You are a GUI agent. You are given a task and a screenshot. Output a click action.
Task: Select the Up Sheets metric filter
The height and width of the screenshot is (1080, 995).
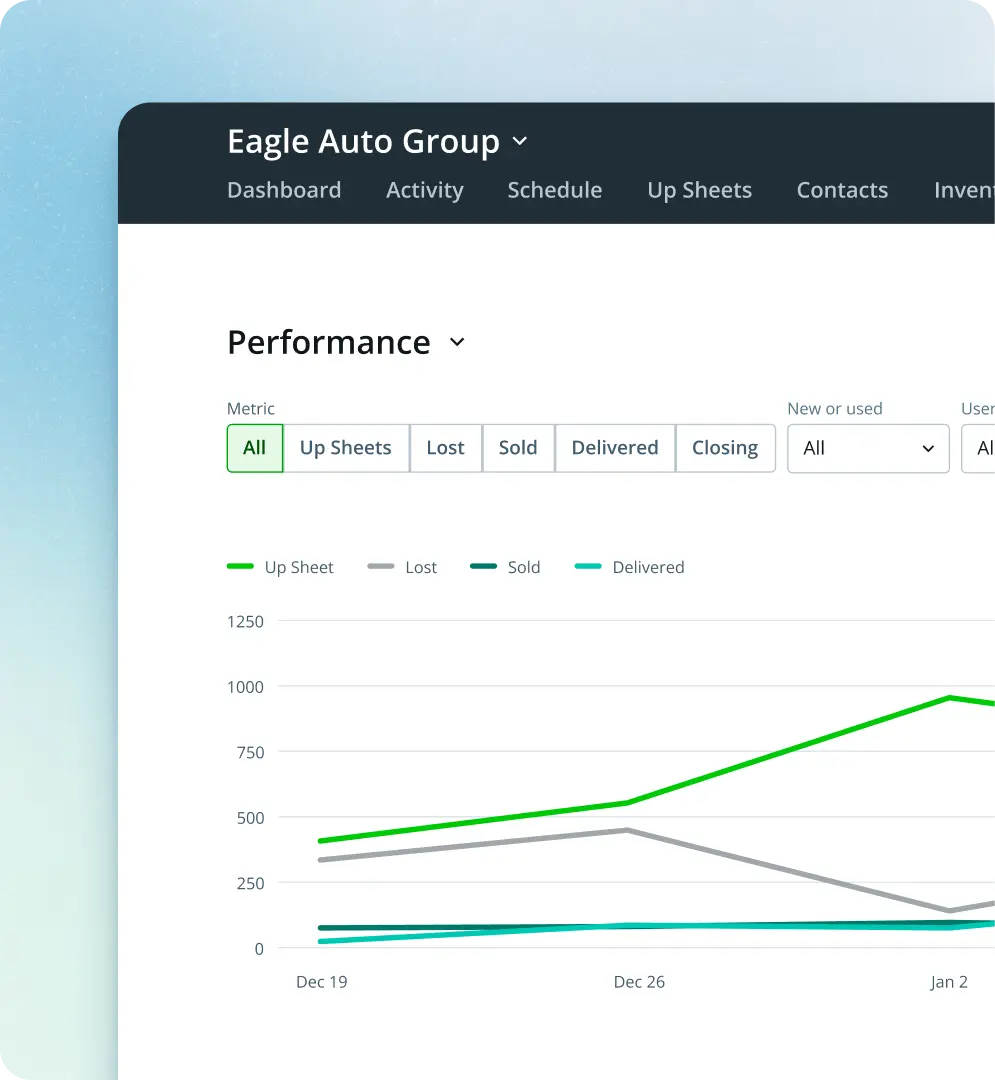pos(345,448)
